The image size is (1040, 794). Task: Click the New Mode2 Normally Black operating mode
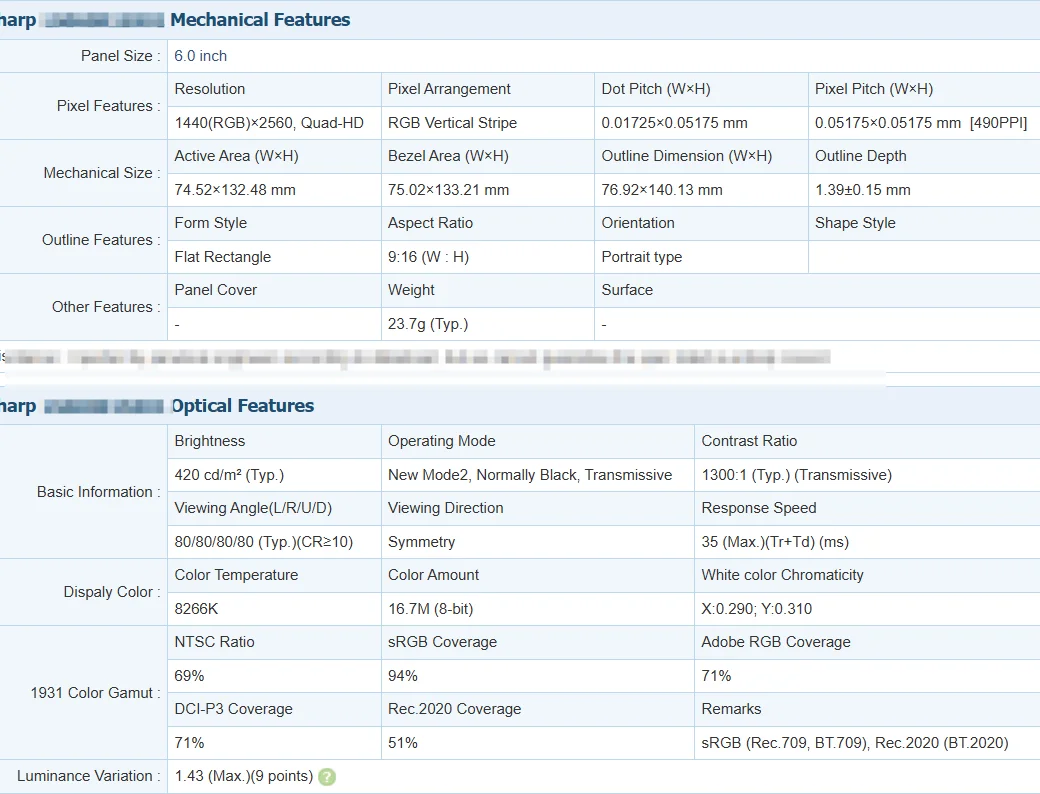530,475
